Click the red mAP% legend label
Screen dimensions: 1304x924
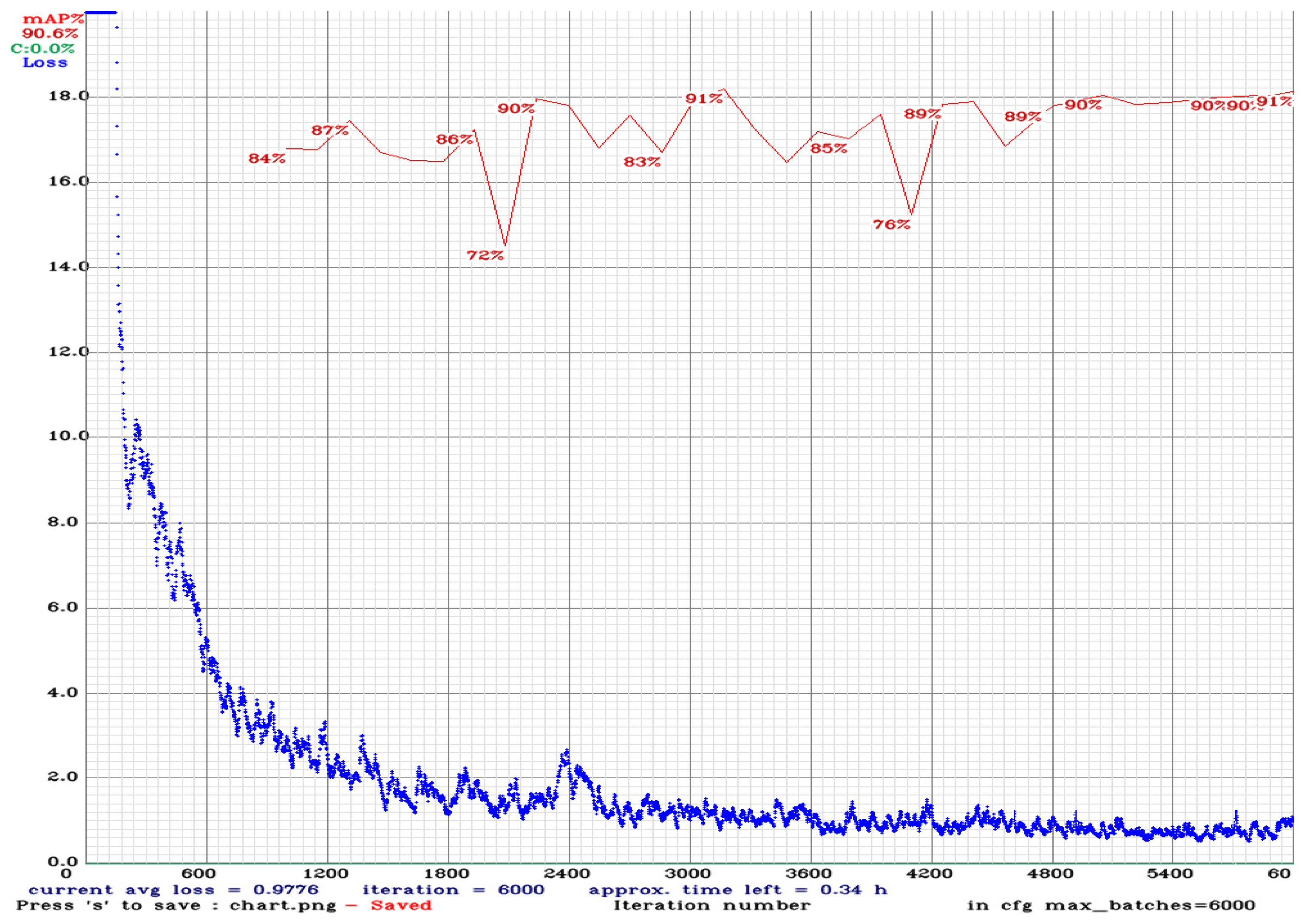coord(53,19)
